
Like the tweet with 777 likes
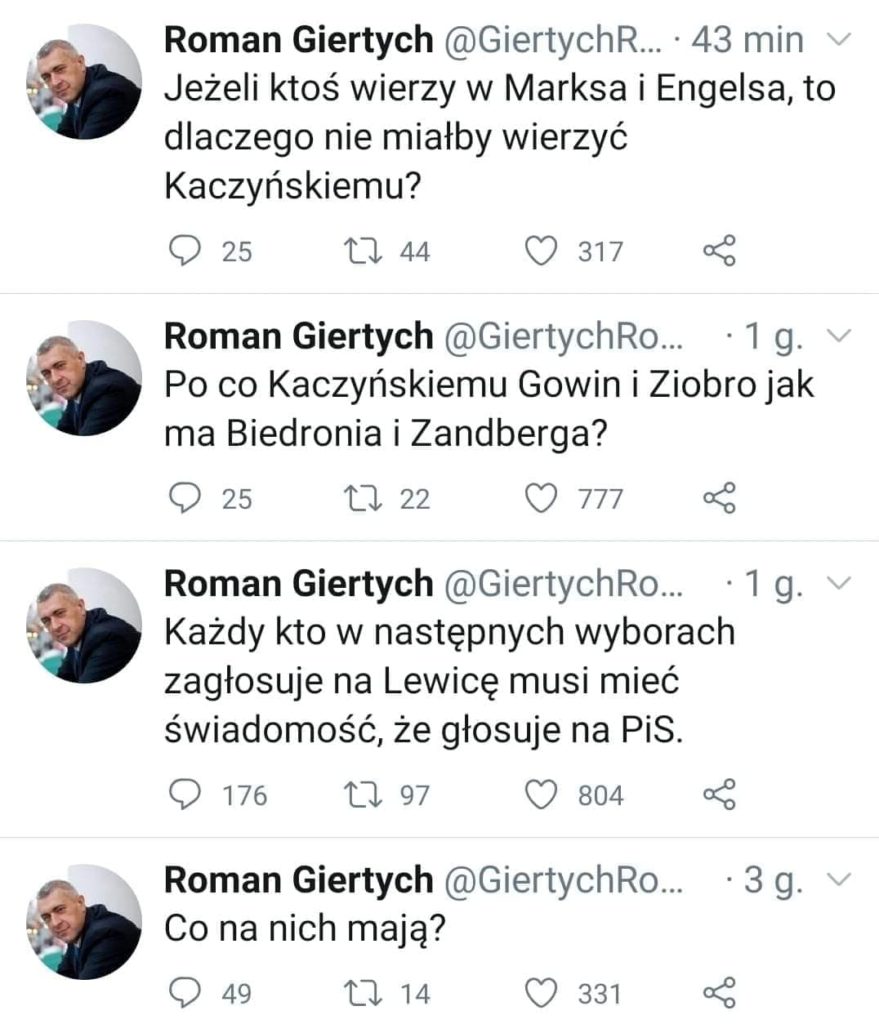pos(541,497)
